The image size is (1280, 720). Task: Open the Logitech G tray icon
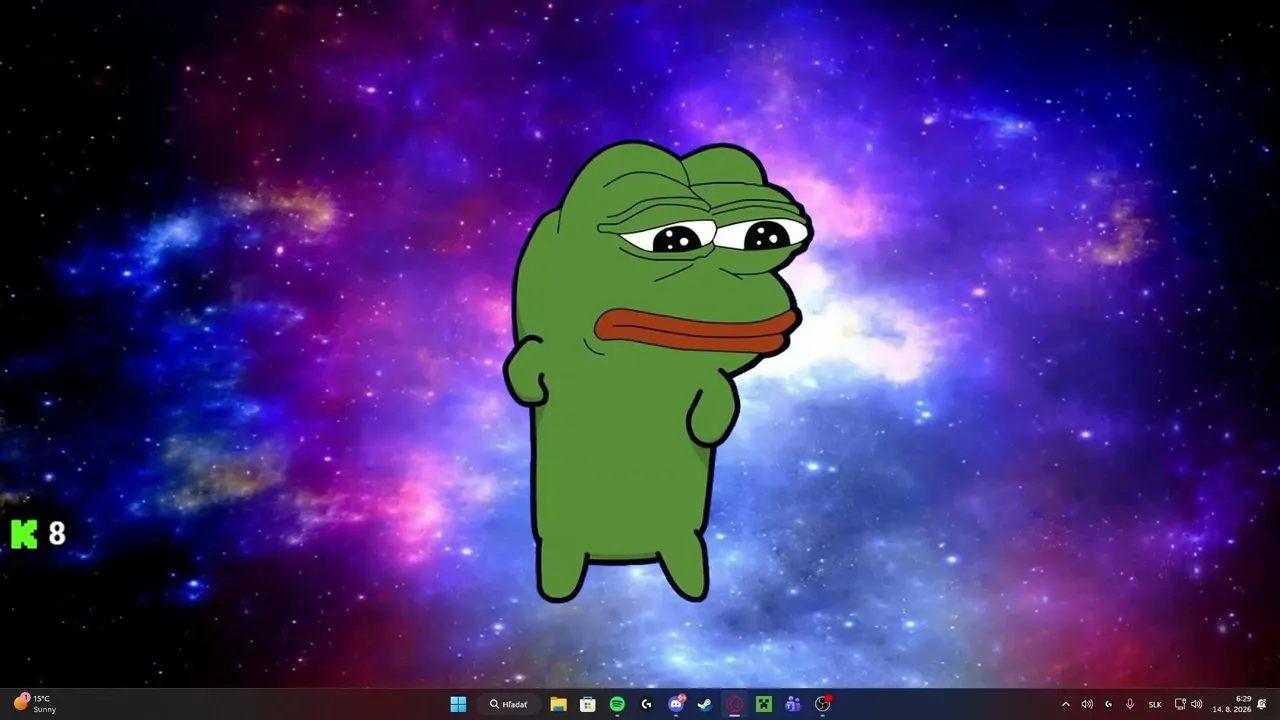(1108, 704)
